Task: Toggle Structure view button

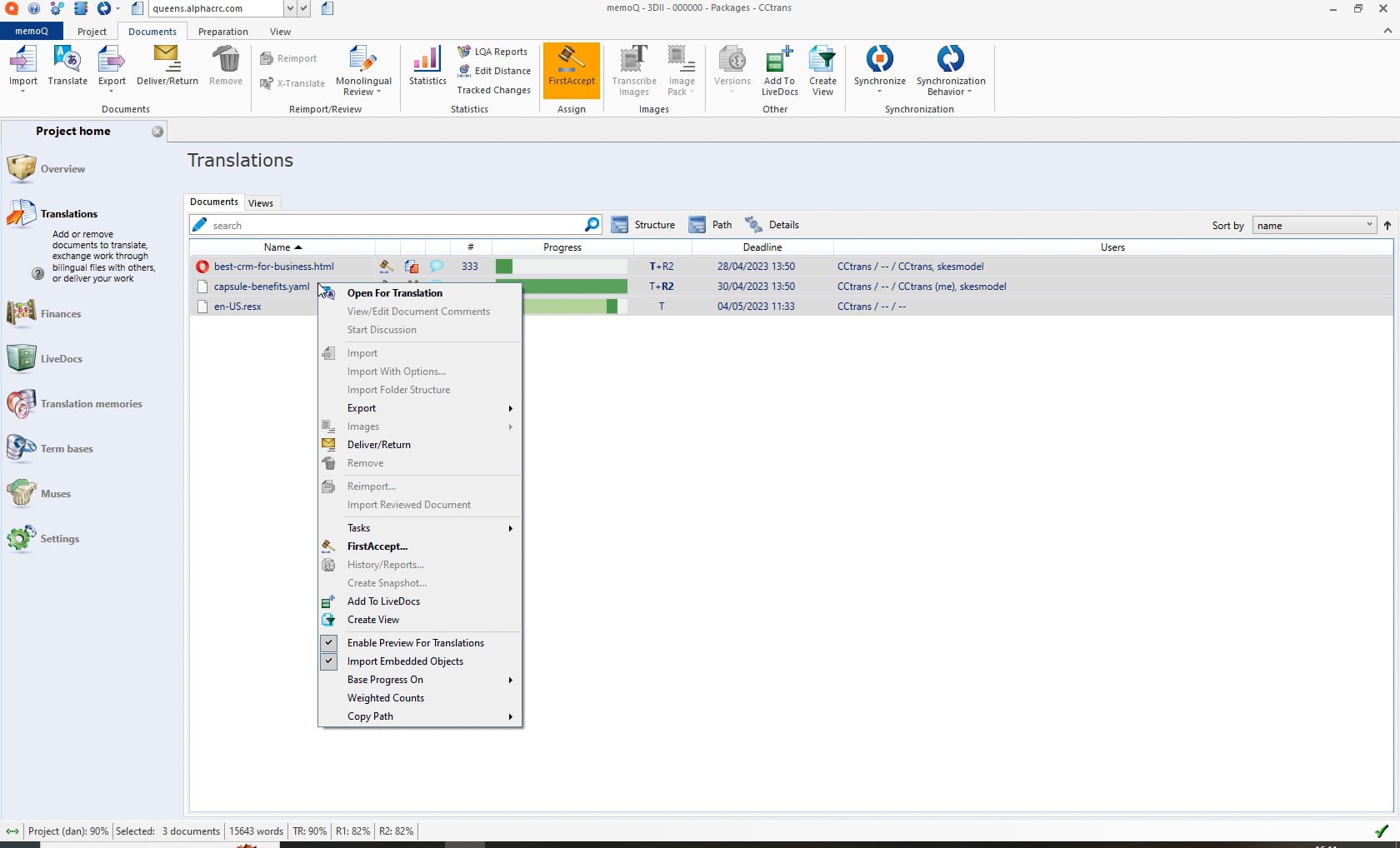Action: pyautogui.click(x=643, y=225)
